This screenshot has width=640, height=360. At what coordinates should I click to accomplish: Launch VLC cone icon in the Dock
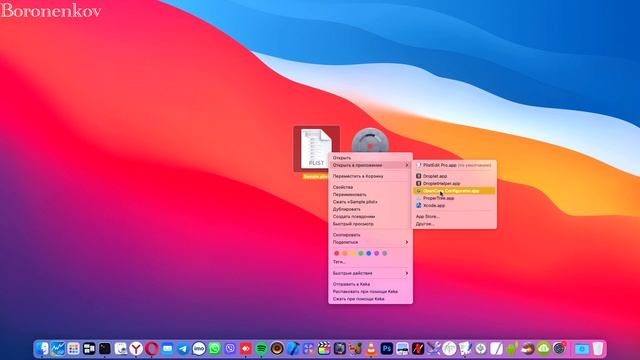371,349
